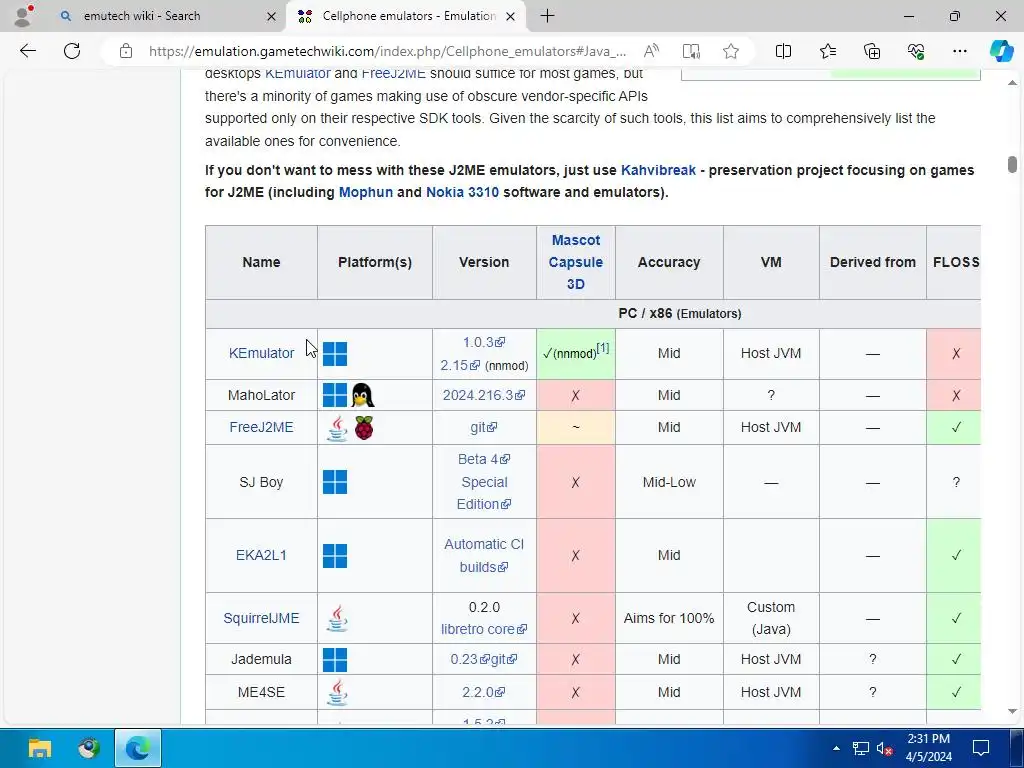Click the page vertical scrollbar thumb
Screen dimensions: 1024x768
(x=1012, y=164)
